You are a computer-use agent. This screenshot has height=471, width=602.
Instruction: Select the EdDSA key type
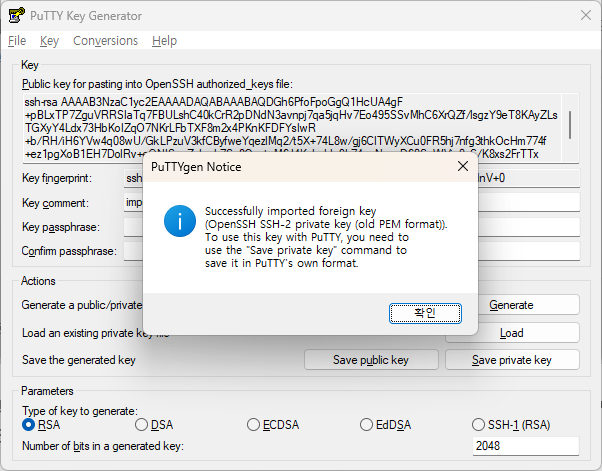(385, 425)
